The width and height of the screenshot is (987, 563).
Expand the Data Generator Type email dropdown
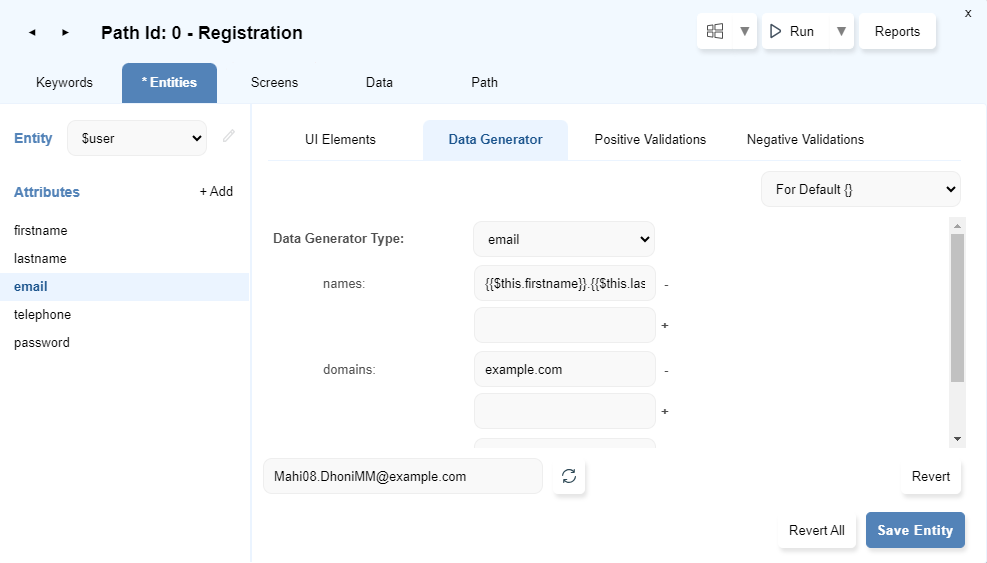564,239
